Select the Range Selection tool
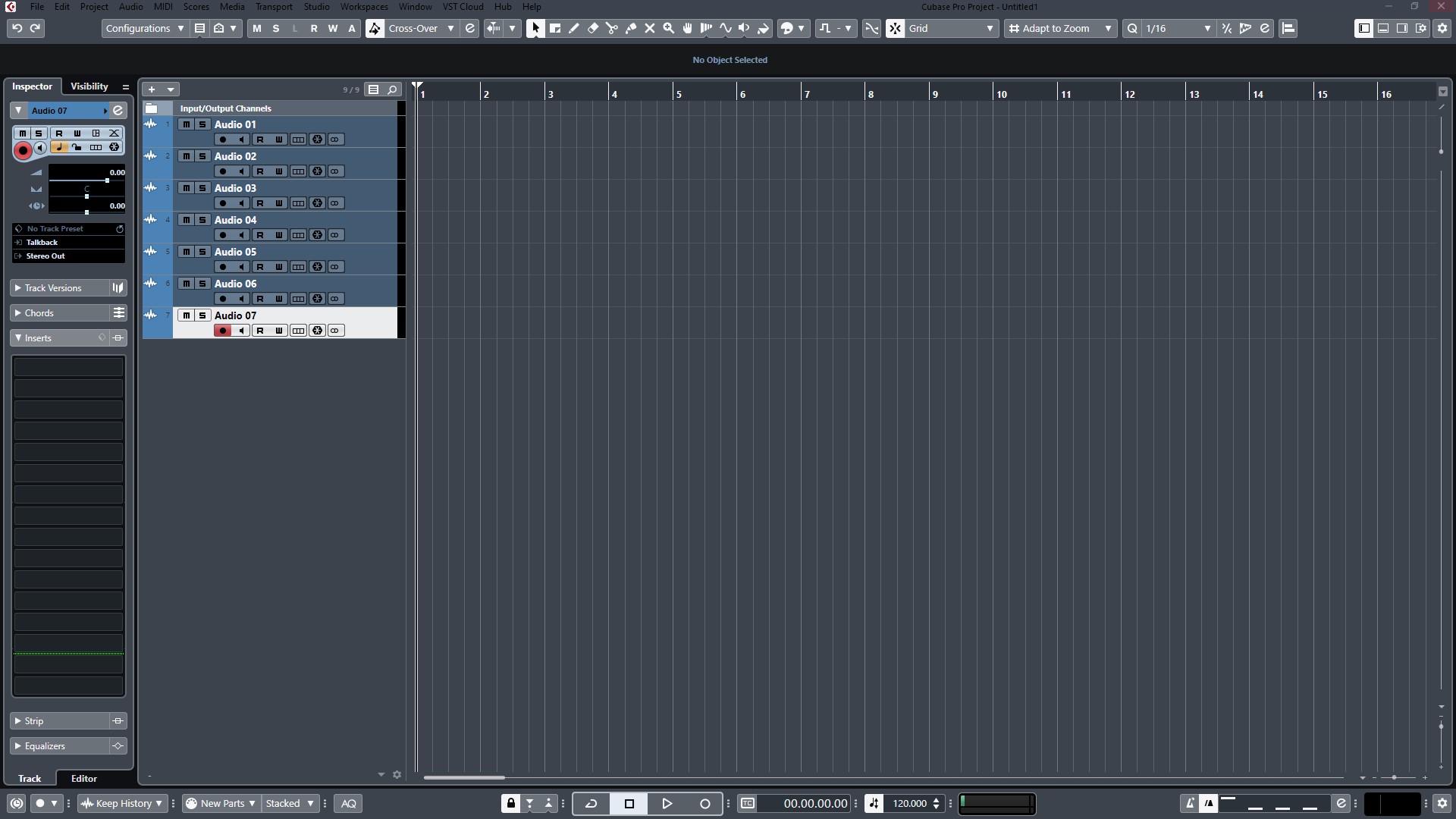 coord(555,28)
